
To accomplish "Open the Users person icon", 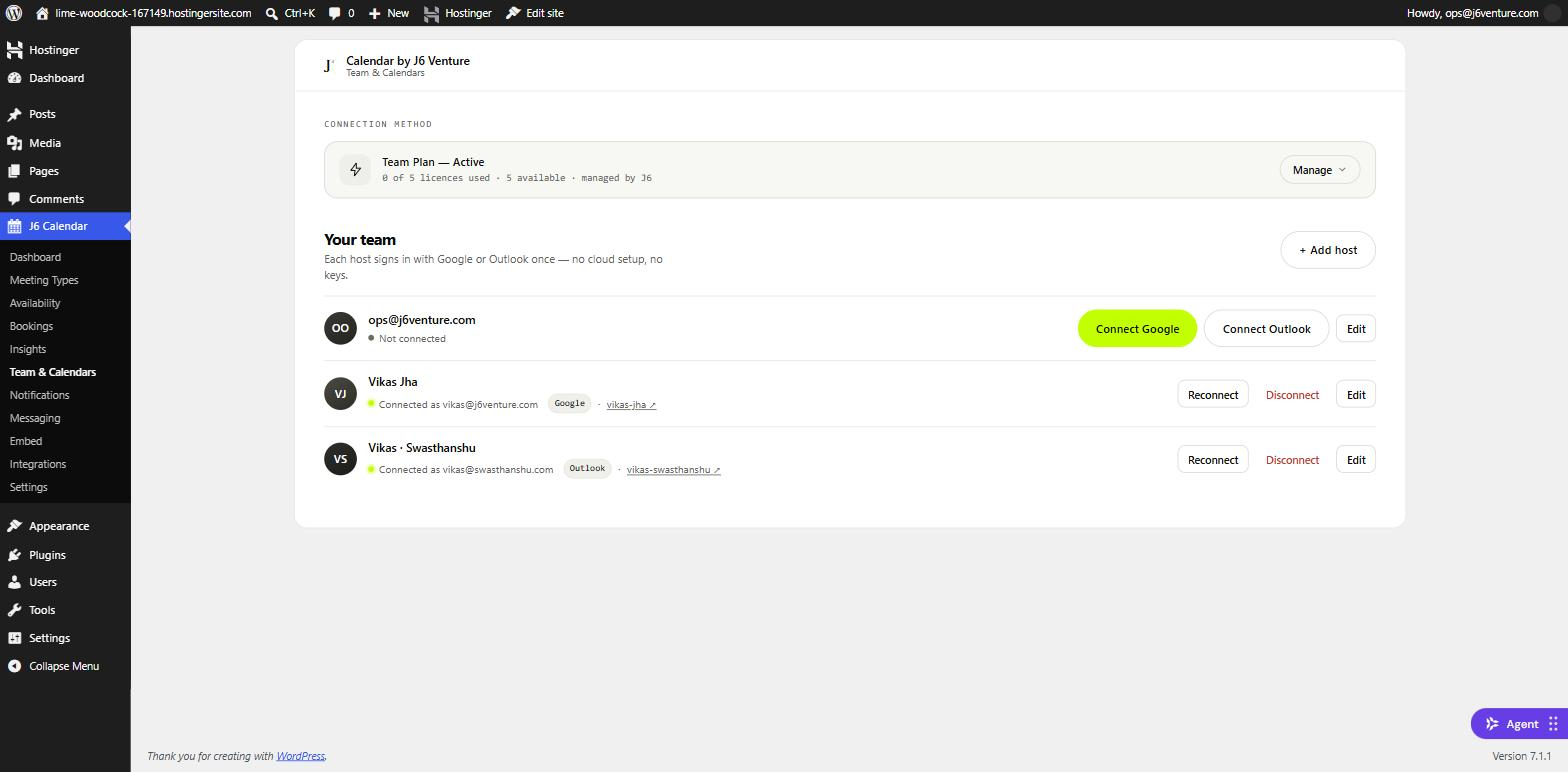I will point(14,582).
